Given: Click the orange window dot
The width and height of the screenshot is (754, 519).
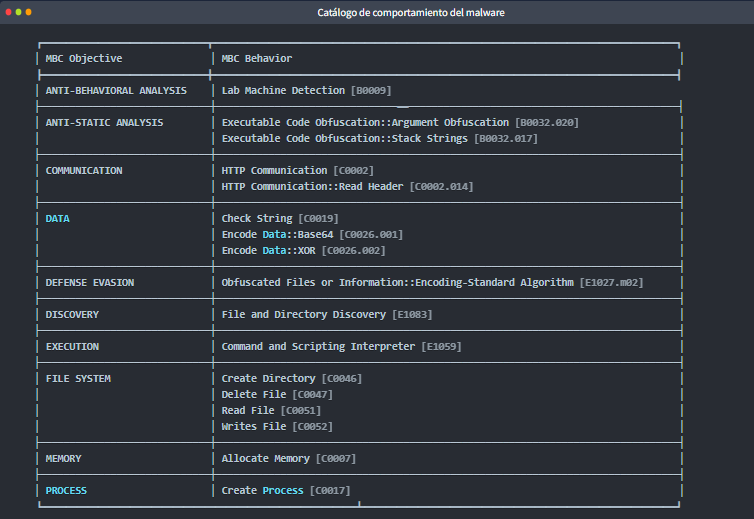Looking at the screenshot, I should click(28, 12).
